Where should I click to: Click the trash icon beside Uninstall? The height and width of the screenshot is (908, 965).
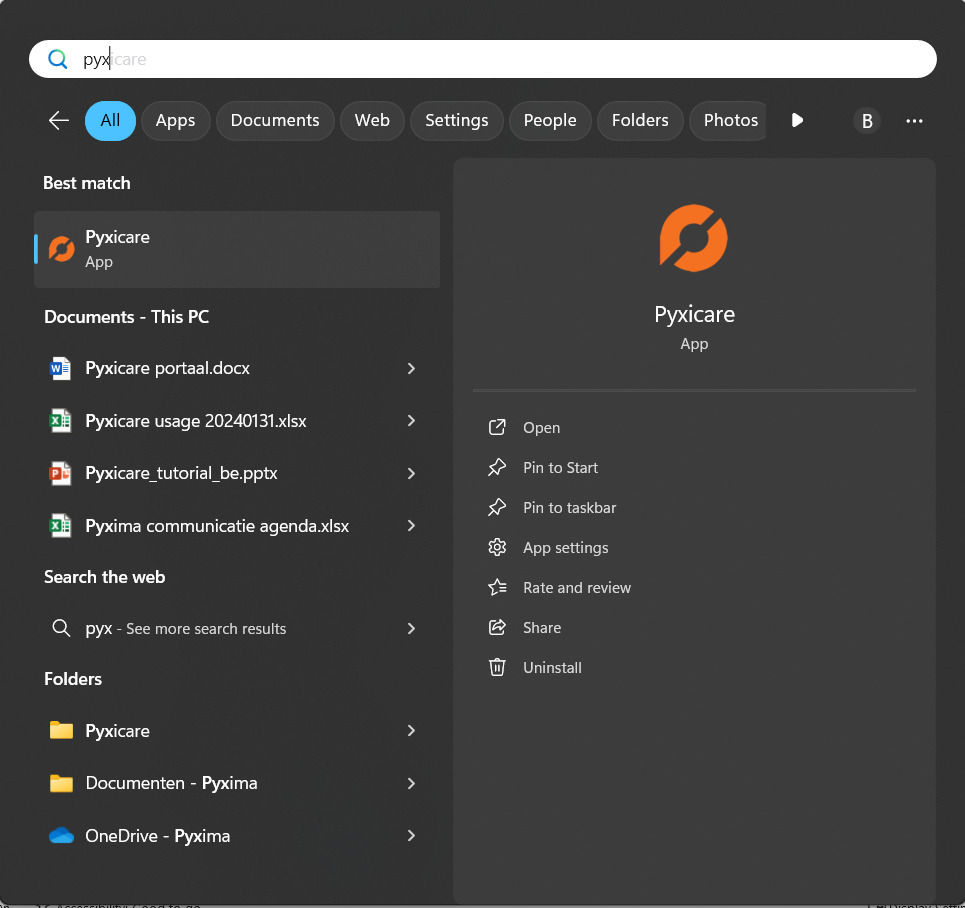(x=497, y=667)
